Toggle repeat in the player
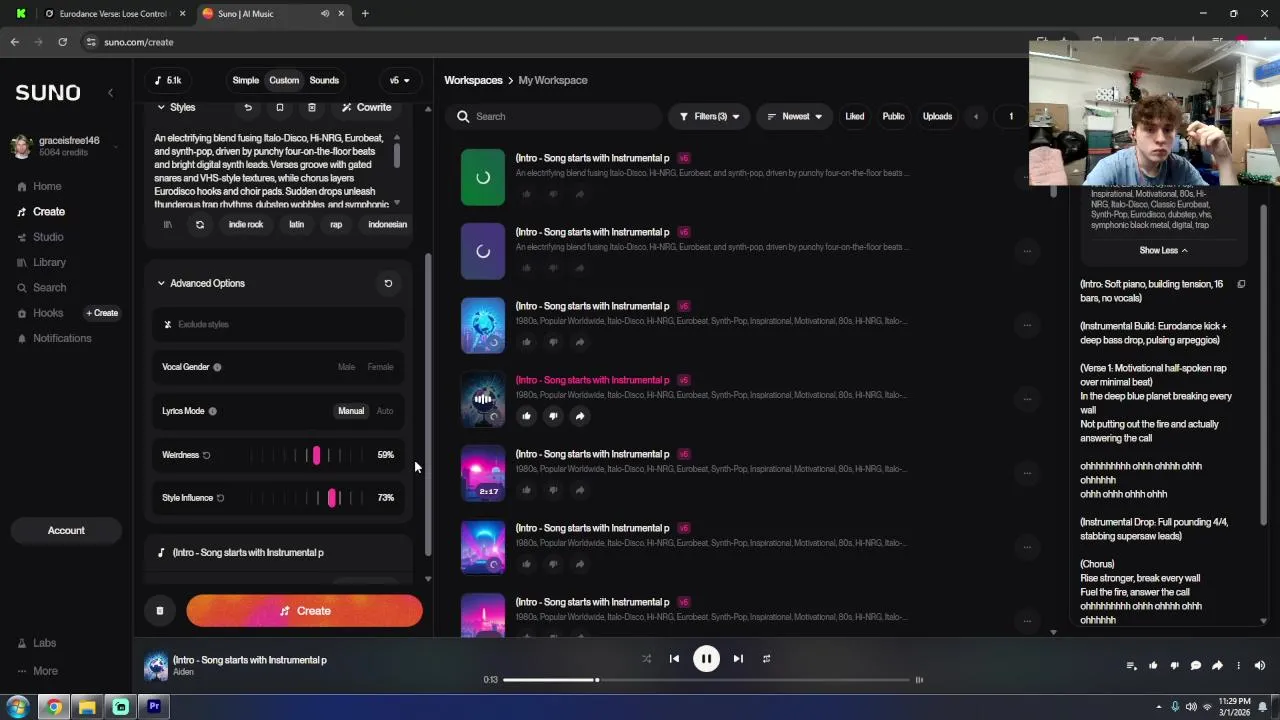1280x720 pixels. tap(766, 659)
